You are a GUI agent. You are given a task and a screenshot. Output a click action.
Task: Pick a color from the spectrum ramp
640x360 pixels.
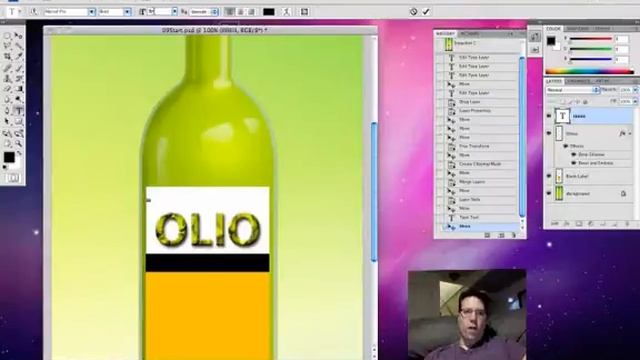[590, 71]
